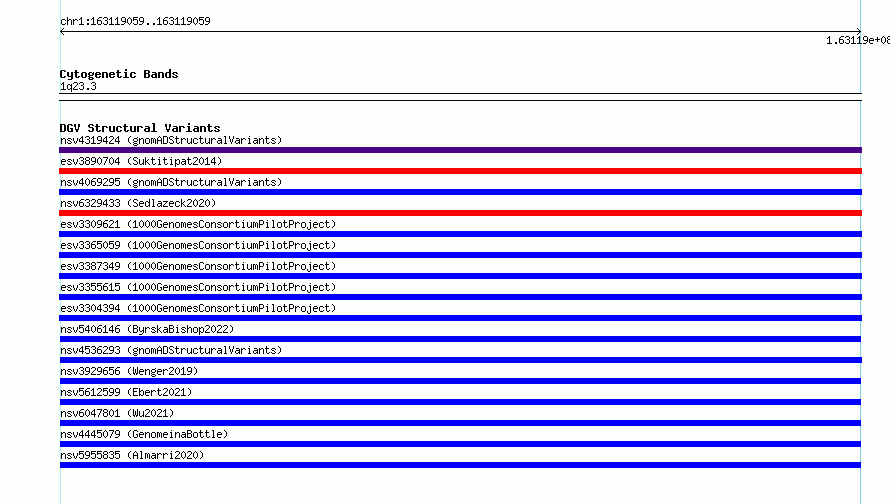Select the red bar under nsv6329433
The width and height of the screenshot is (890, 504).
(460, 213)
